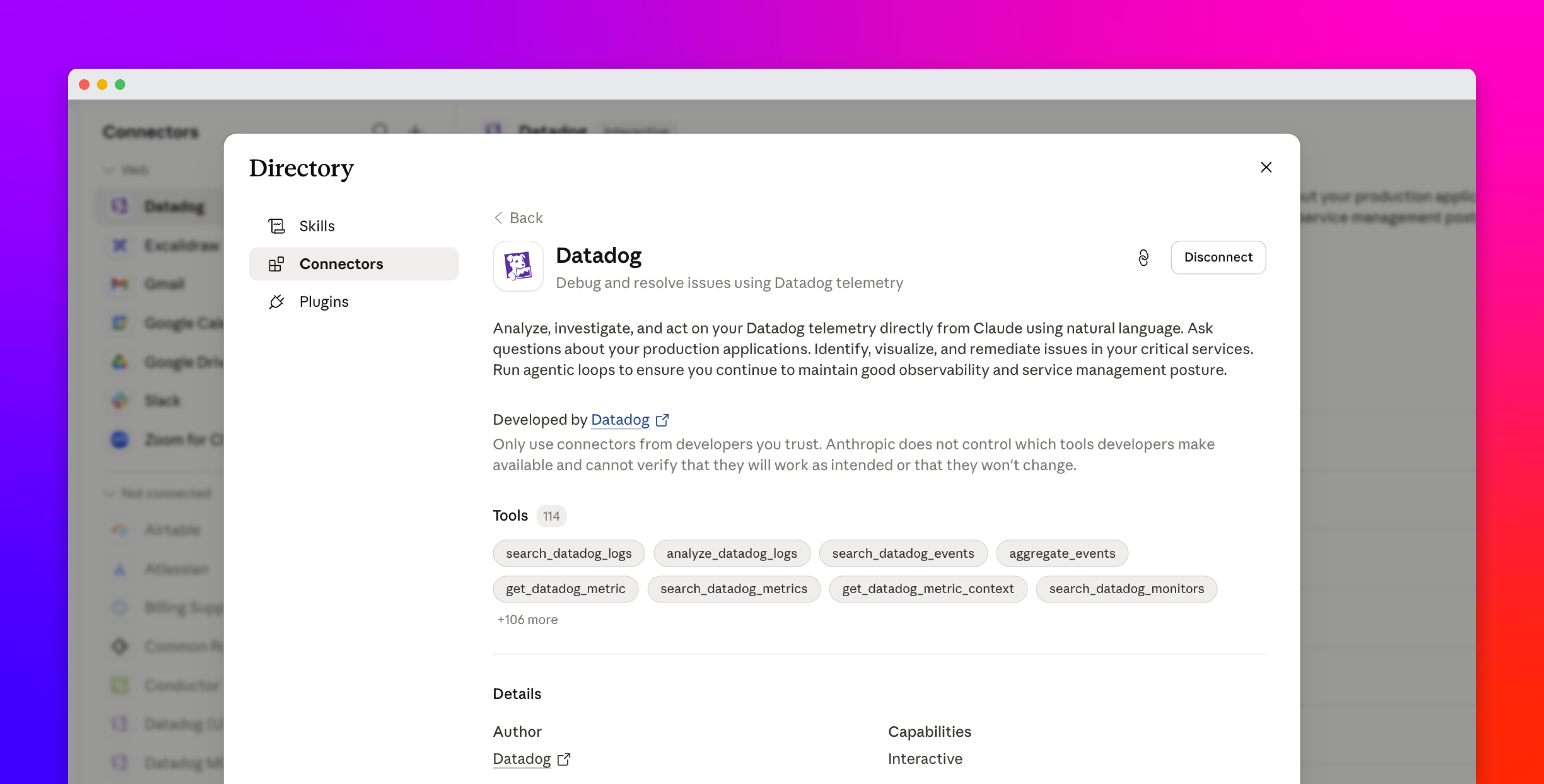Open the Skills section in Directory sidebar
Image resolution: width=1544 pixels, height=784 pixels.
353,226
